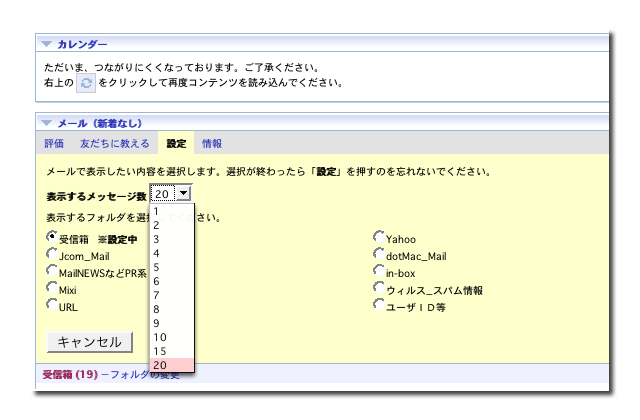The image size is (640, 420).
Task: Choose 1 in the message count list
Action: (x=172, y=211)
